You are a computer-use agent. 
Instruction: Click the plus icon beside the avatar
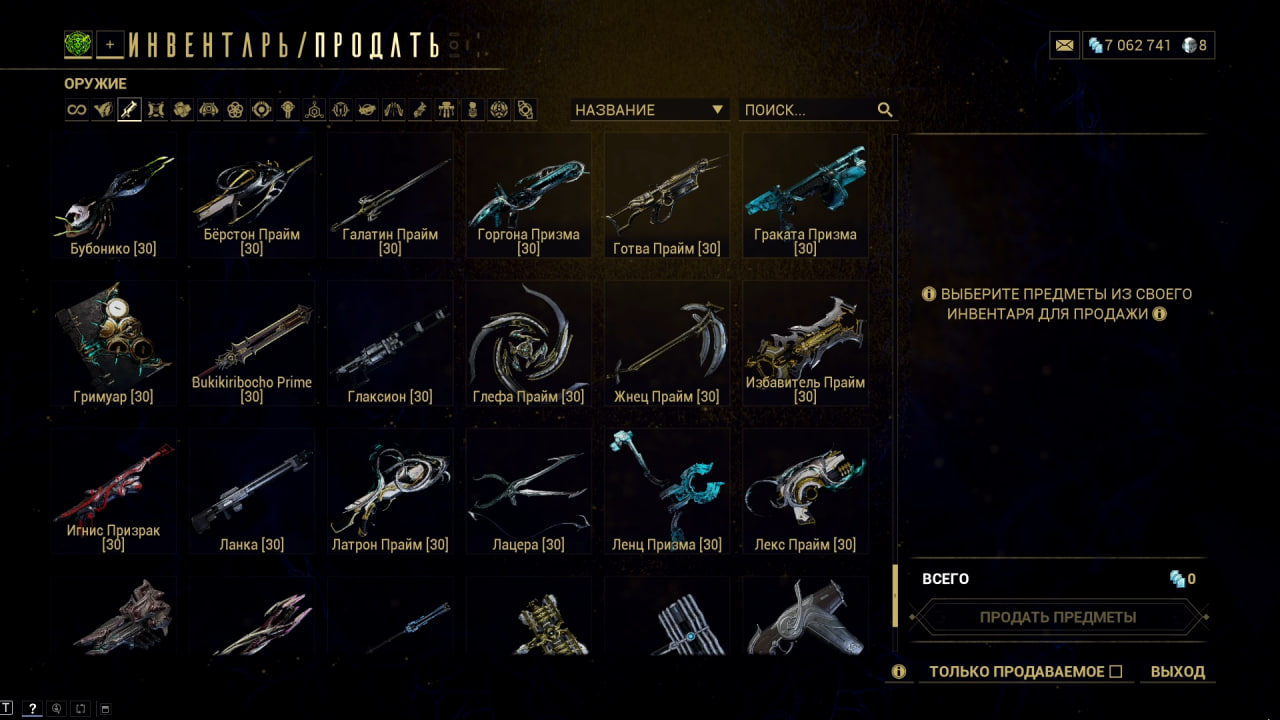coord(110,44)
